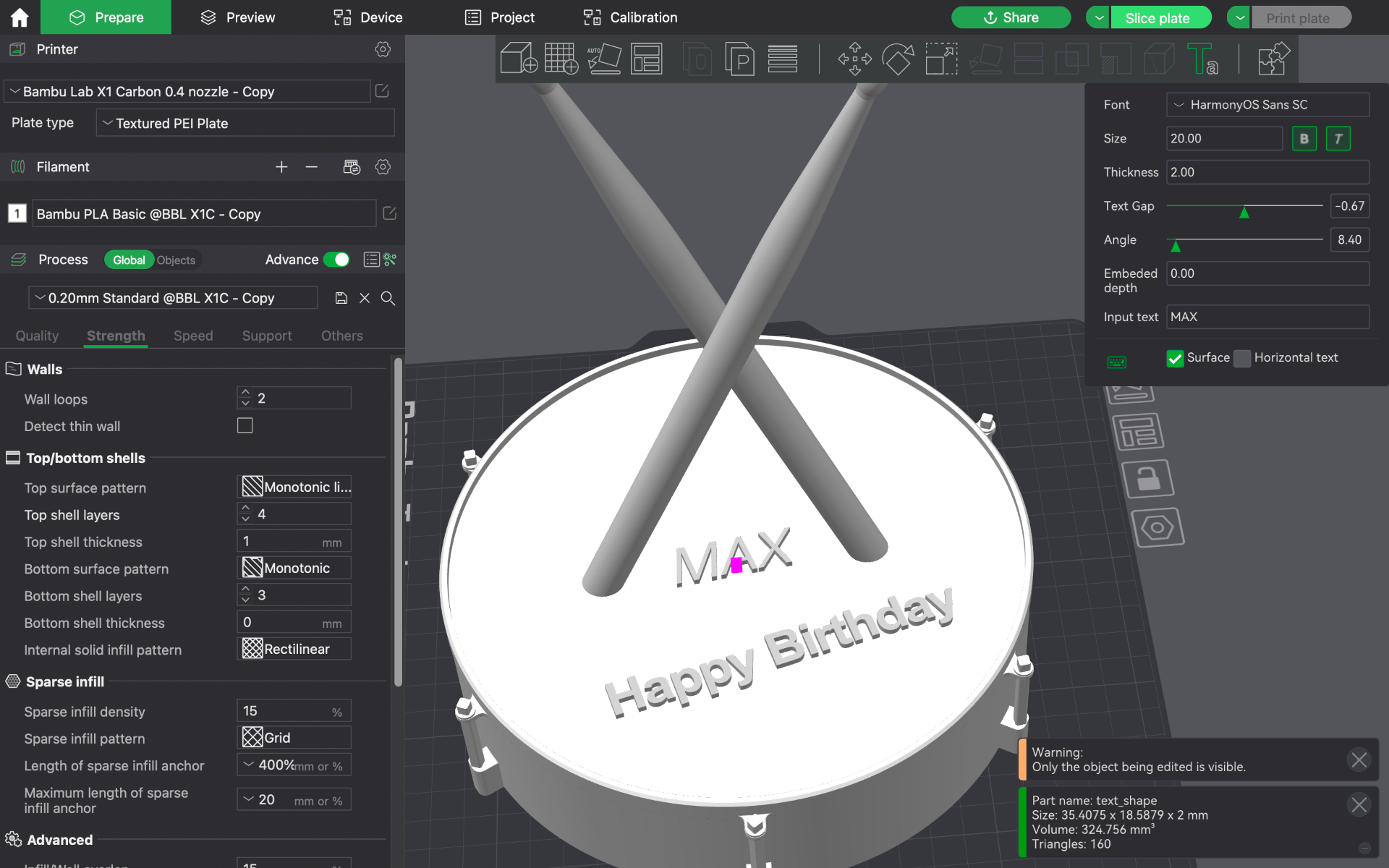Viewport: 1389px width, 868px height.
Task: Edit the Bambu Lab X1 Carbon printer preset
Action: click(382, 91)
